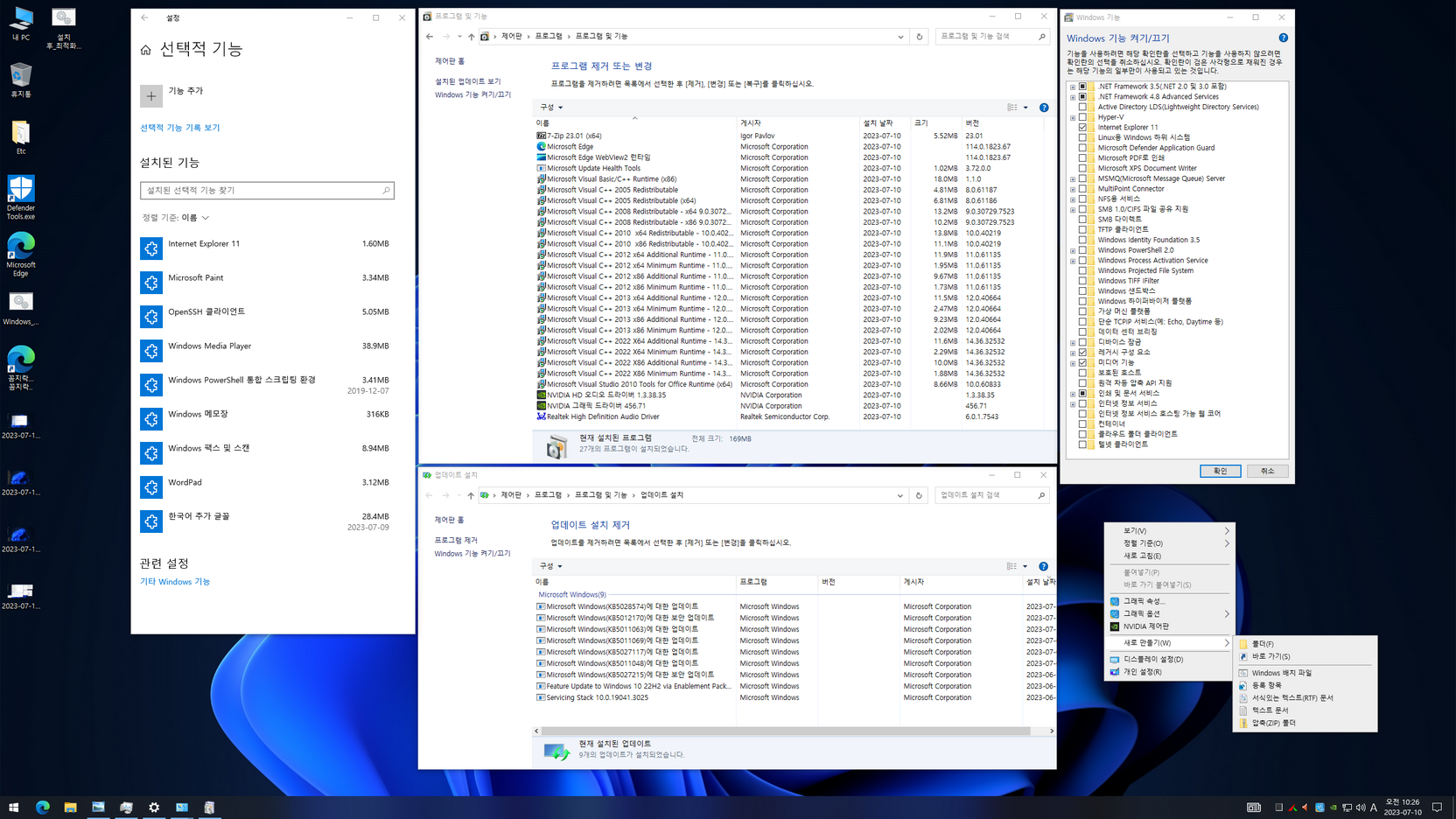Choose 디스플레이 설정(D) in context menu

(1170, 660)
